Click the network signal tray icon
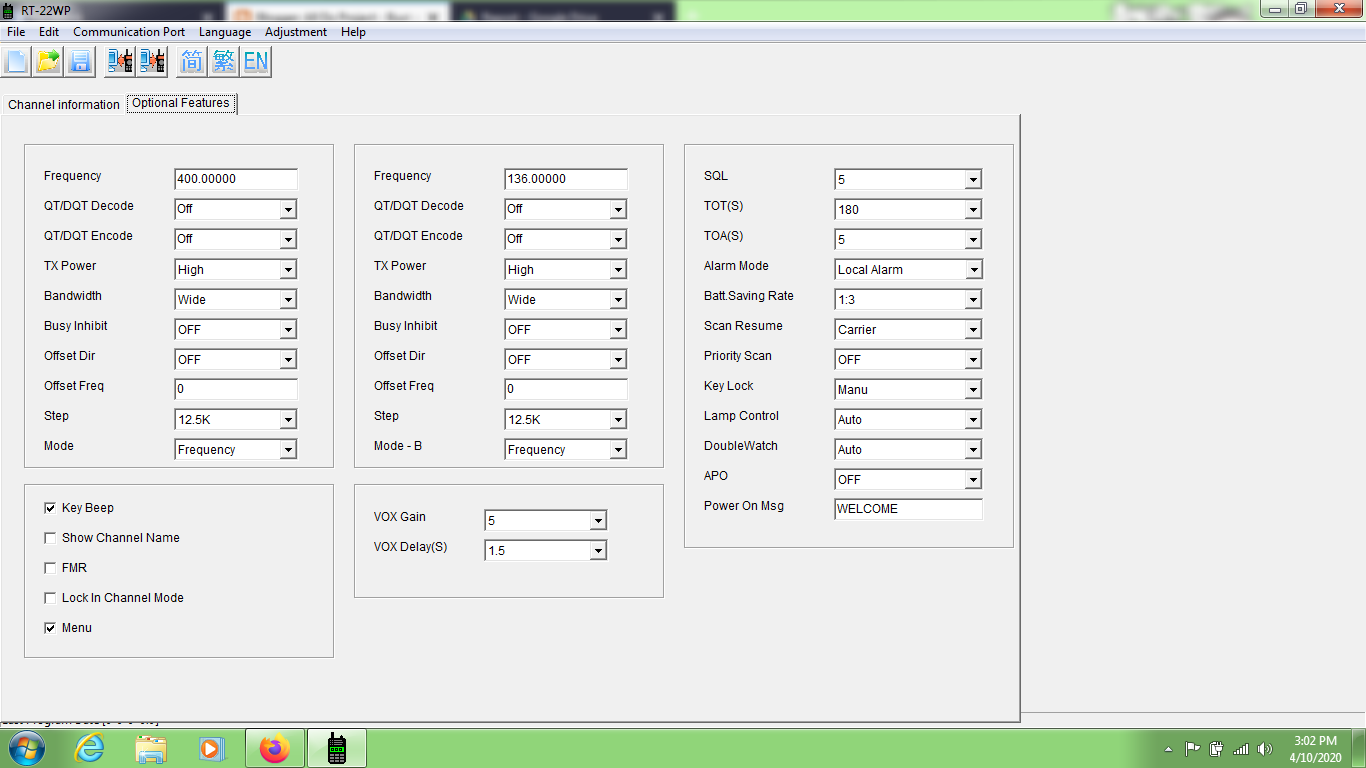 tap(1241, 748)
